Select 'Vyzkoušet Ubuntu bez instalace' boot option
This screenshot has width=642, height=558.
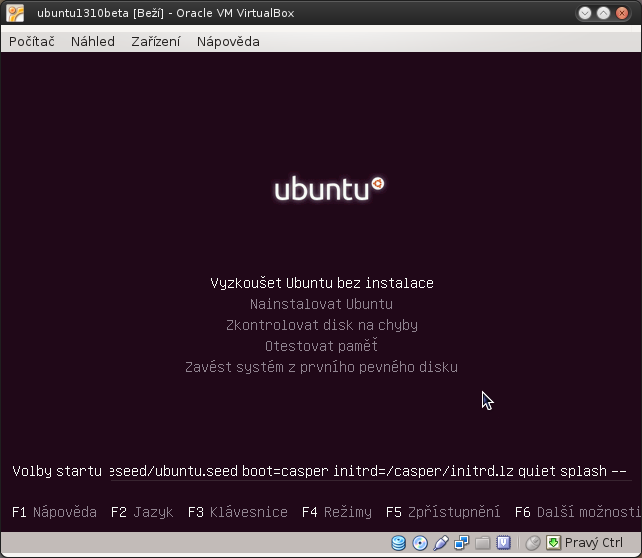[x=322, y=283]
